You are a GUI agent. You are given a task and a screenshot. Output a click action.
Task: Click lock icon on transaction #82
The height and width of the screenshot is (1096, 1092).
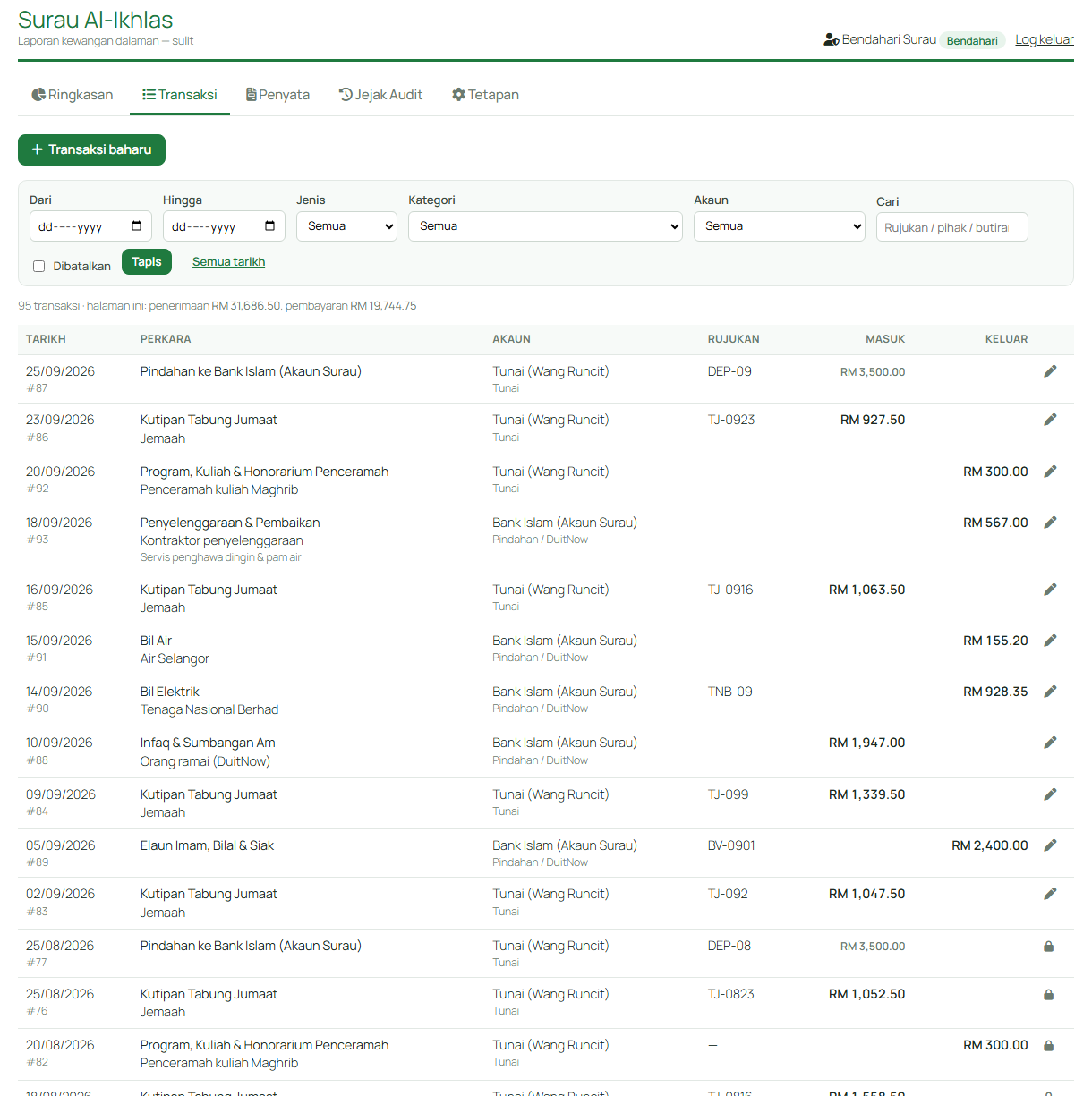tap(1048, 1045)
